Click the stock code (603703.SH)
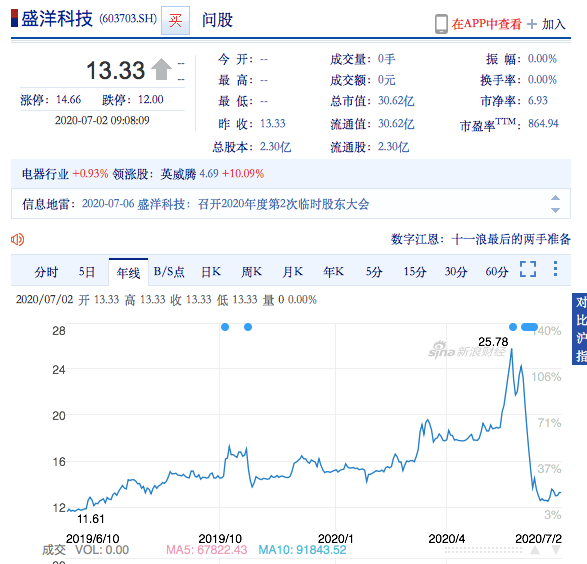Screen dimensions: 587x564 [x=128, y=18]
